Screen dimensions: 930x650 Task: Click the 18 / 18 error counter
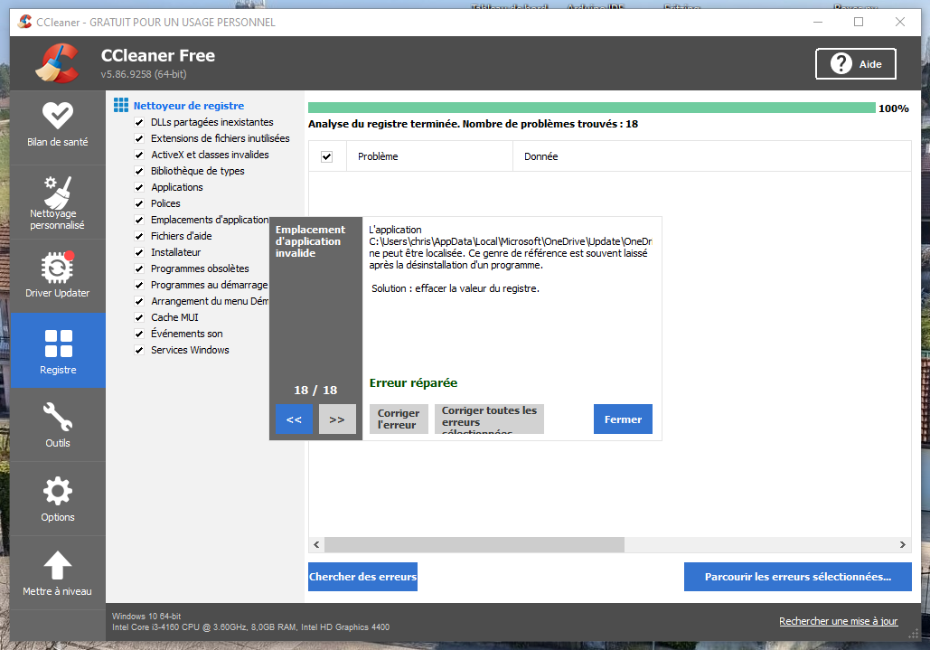coord(316,390)
